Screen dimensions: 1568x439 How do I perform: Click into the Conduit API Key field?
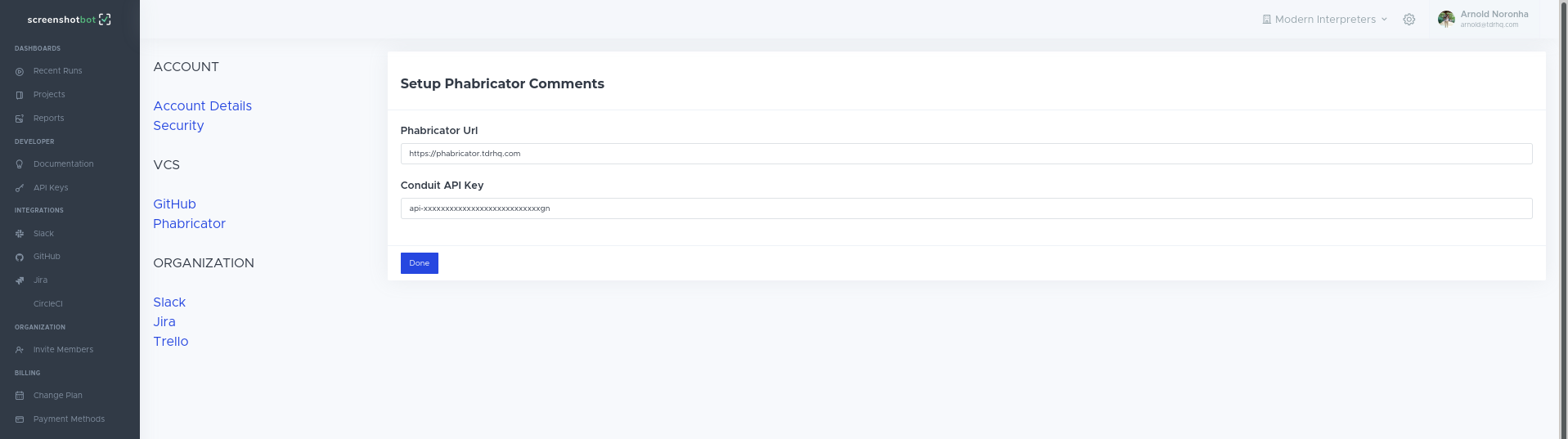tap(965, 208)
